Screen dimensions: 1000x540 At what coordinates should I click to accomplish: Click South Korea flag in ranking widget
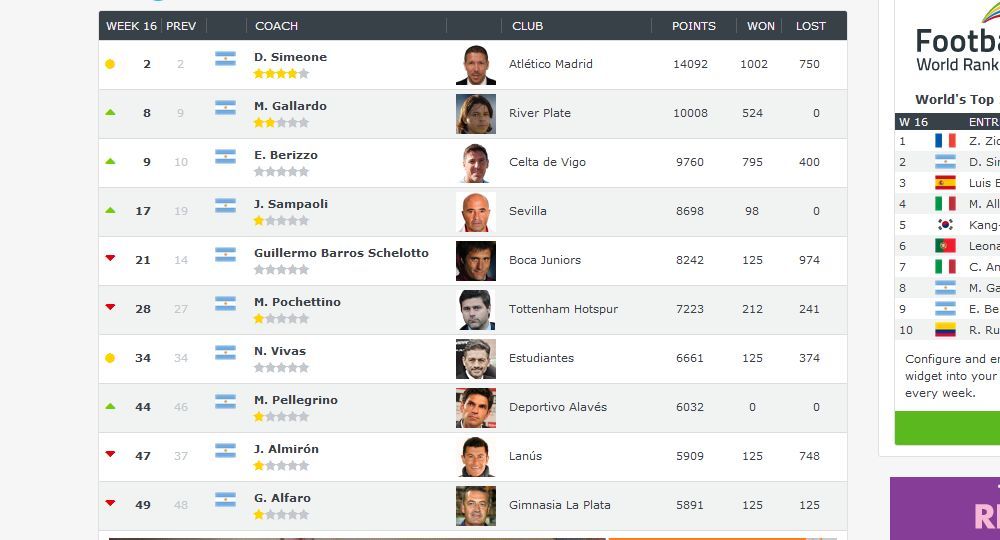(x=945, y=225)
